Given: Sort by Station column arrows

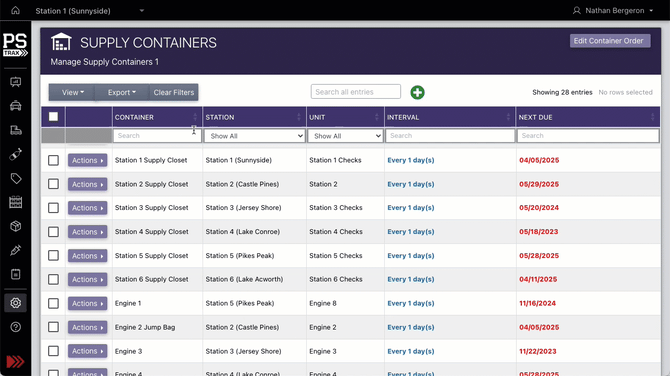Looking at the screenshot, I should coord(299,117).
